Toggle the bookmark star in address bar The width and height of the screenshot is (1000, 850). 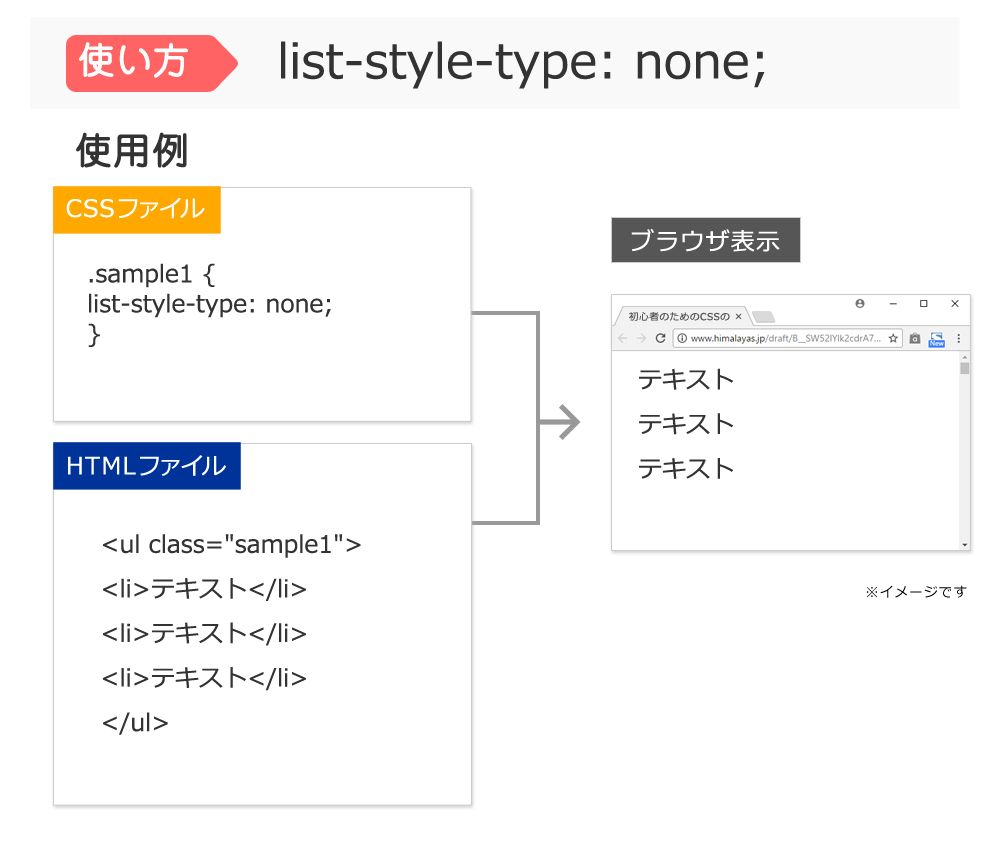(x=893, y=337)
